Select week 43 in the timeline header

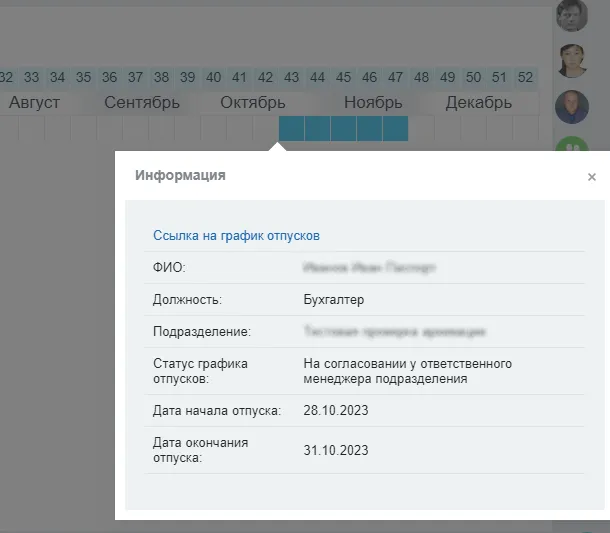292,77
